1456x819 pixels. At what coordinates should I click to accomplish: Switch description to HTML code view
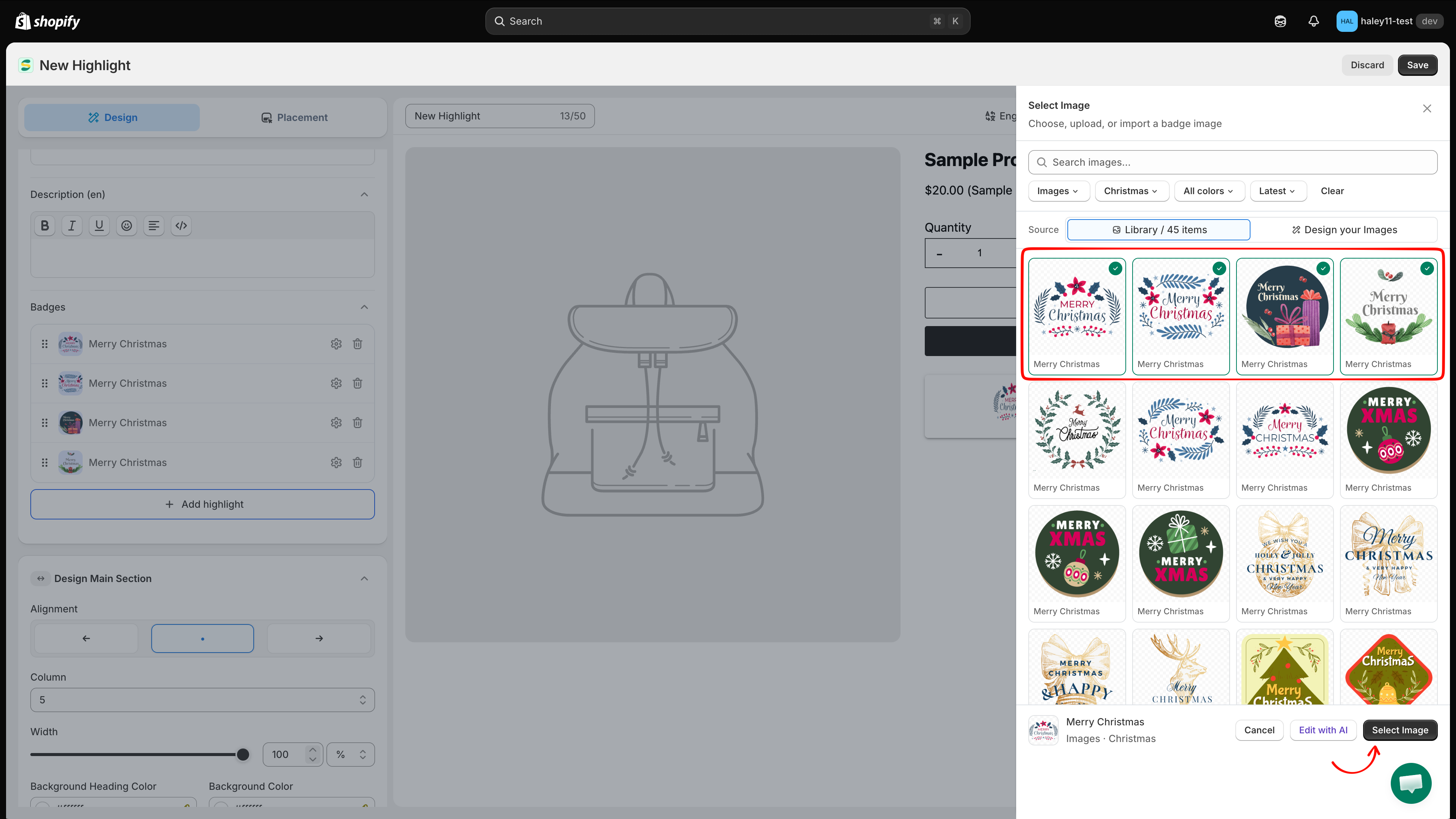point(181,226)
